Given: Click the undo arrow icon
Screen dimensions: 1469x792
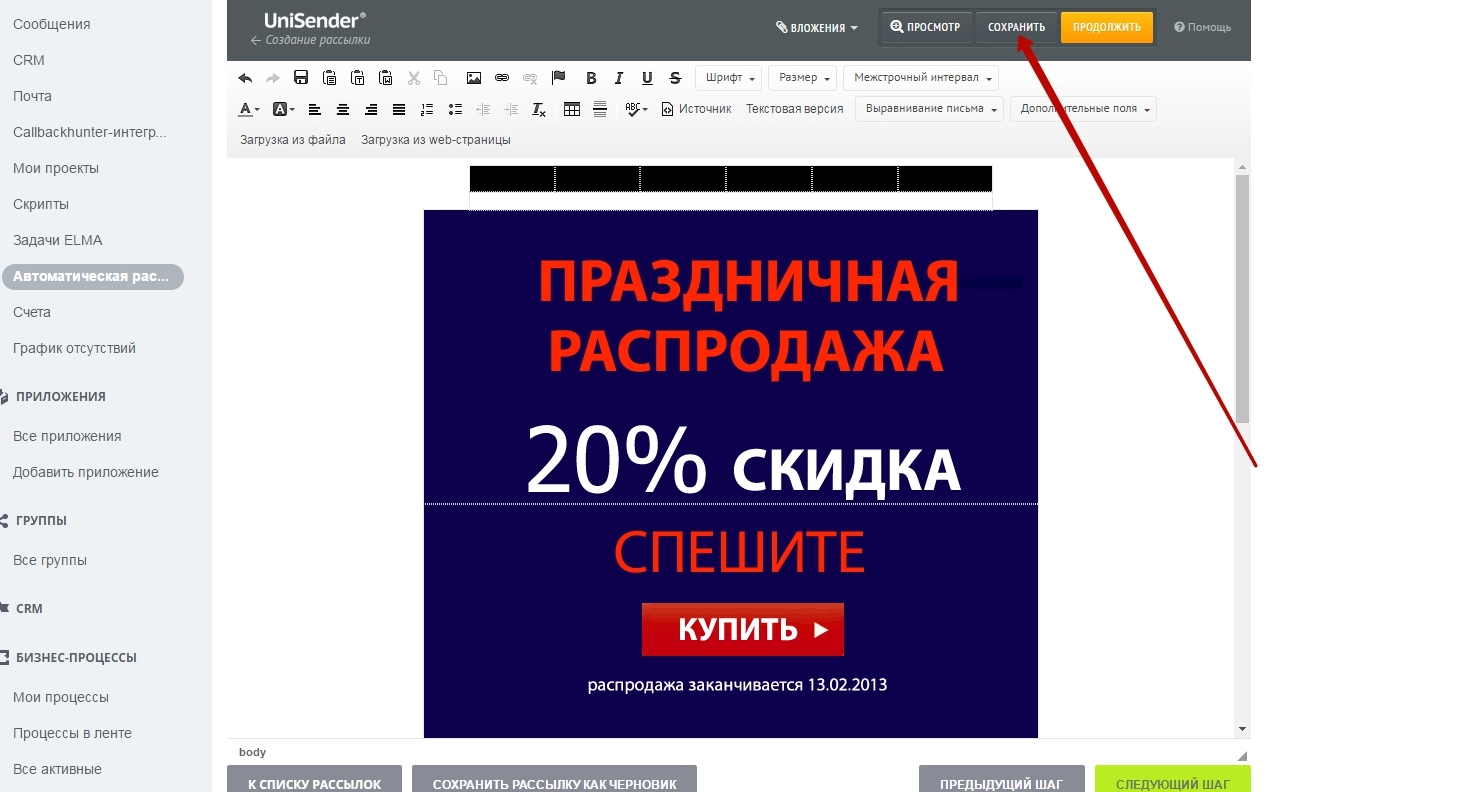Looking at the screenshot, I should point(245,78).
